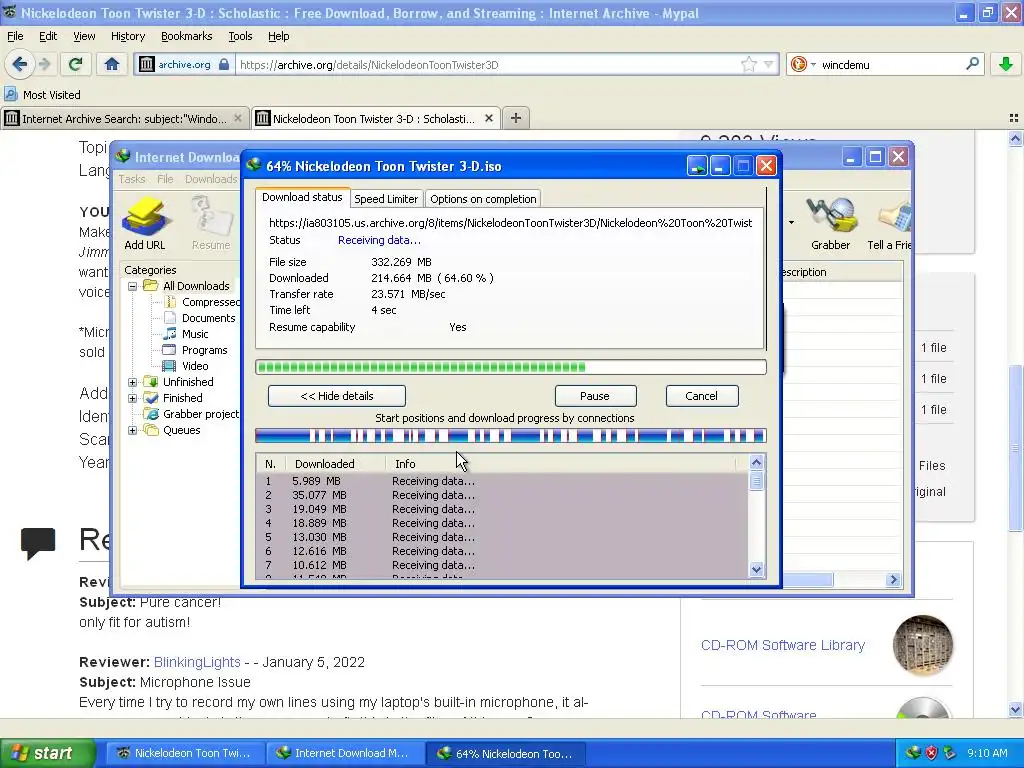This screenshot has height=768, width=1024.
Task: Click the Add URL icon in IDM
Action: [x=145, y=224]
